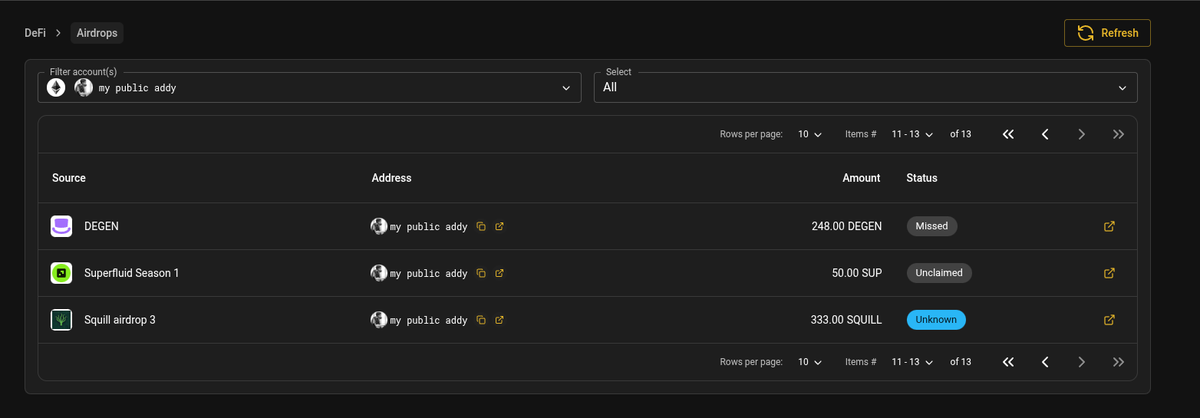Click the 50.00 SUP amount
This screenshot has height=418, width=1200.
tap(856, 273)
